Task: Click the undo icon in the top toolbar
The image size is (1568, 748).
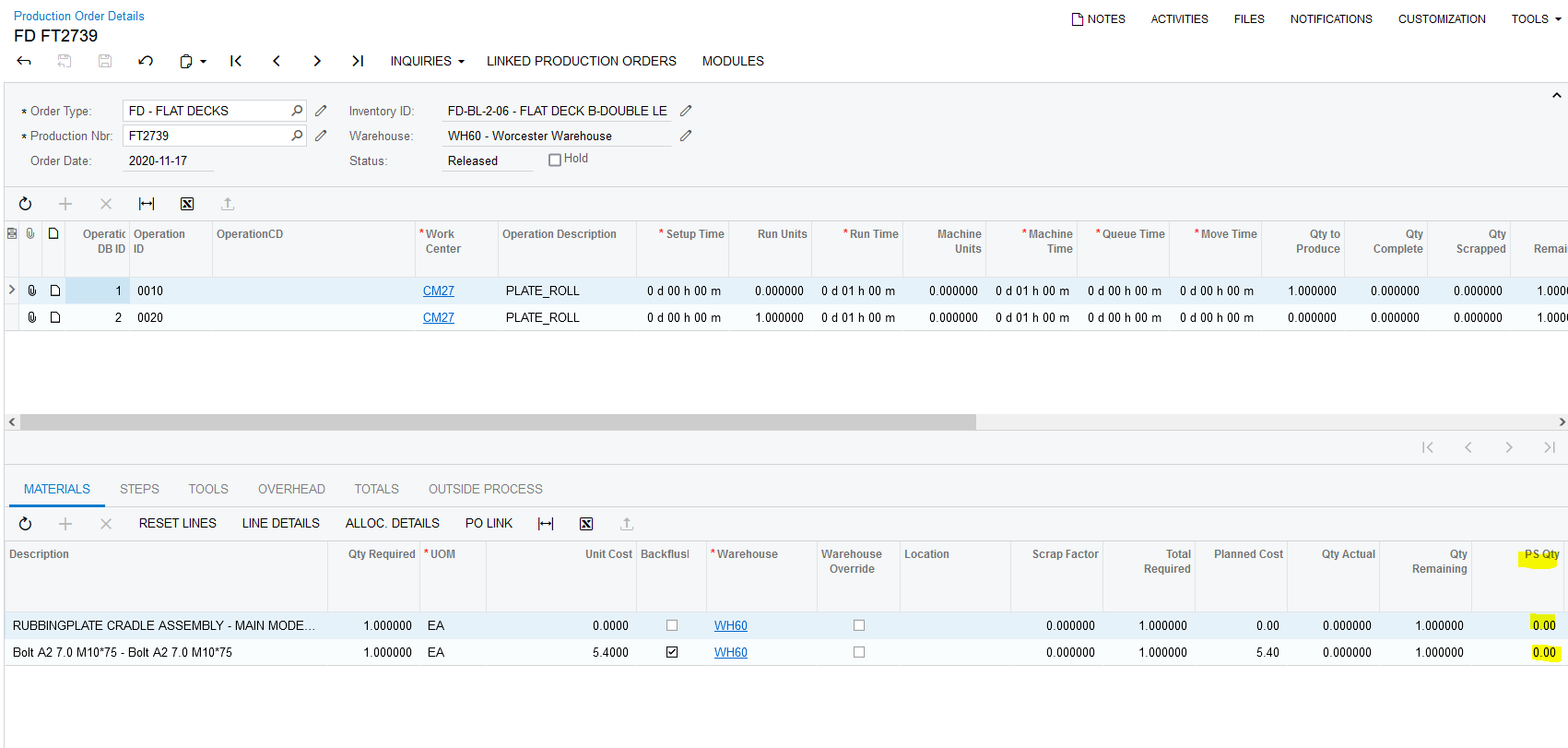Action: (146, 61)
